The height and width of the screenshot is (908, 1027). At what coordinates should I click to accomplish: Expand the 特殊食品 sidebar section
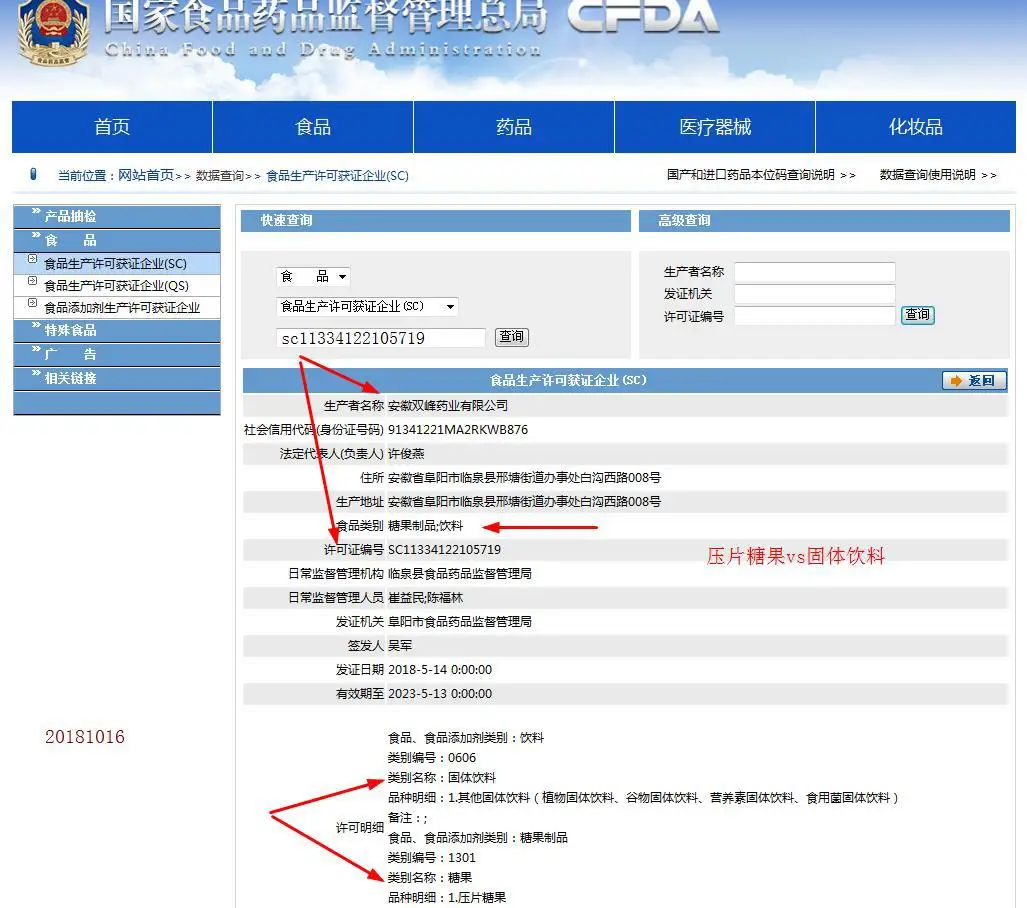click(117, 330)
